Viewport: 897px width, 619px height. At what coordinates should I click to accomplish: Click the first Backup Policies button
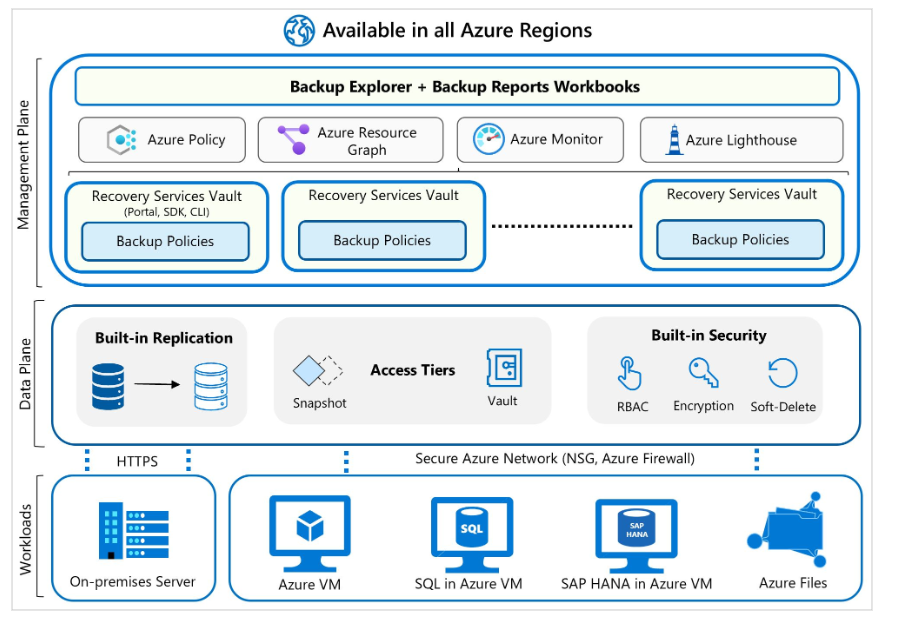coord(164,240)
